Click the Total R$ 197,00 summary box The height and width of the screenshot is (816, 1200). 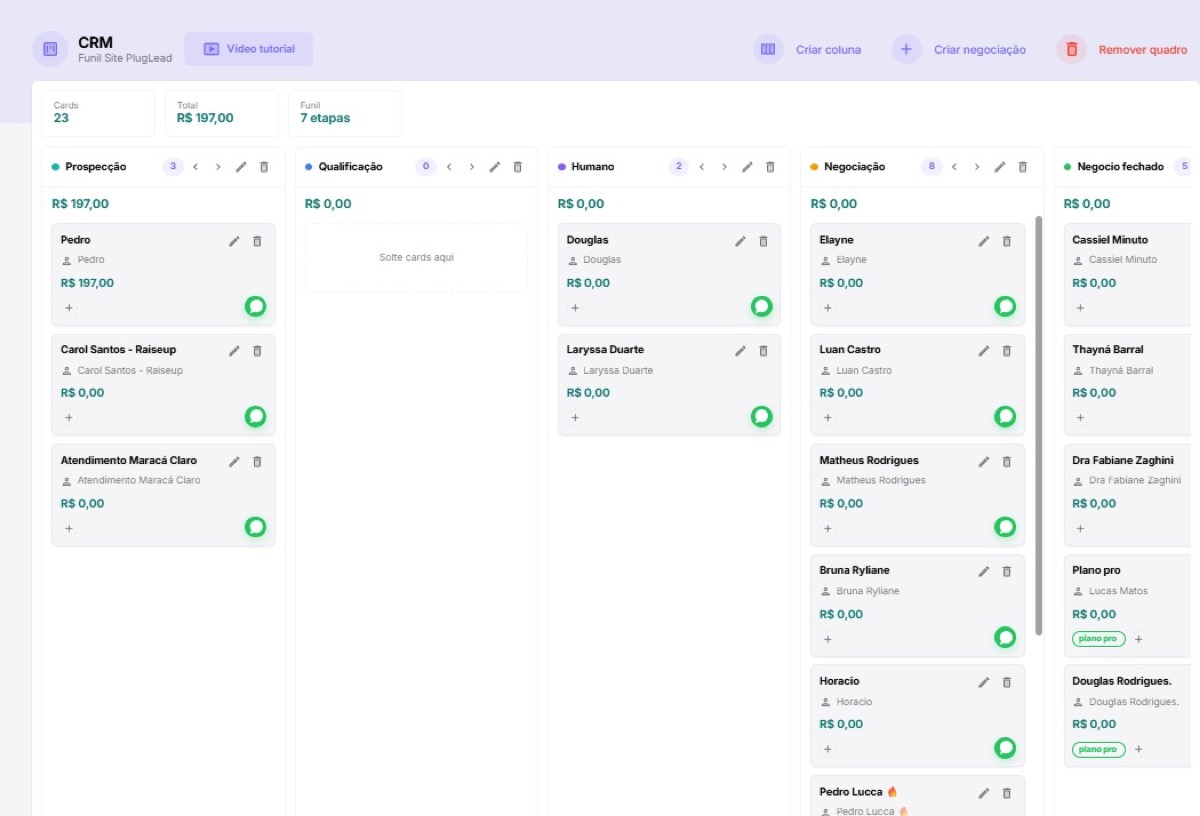[x=221, y=113]
